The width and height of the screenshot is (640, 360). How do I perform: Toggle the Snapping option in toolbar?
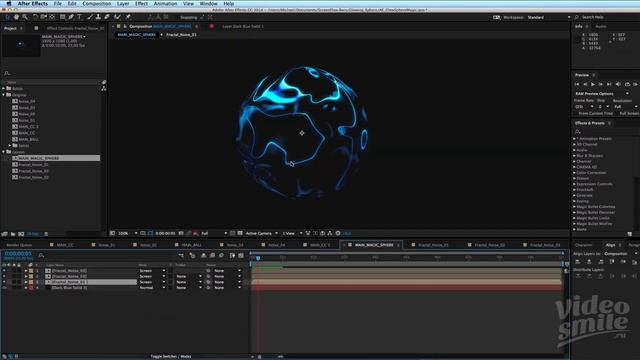[189, 18]
